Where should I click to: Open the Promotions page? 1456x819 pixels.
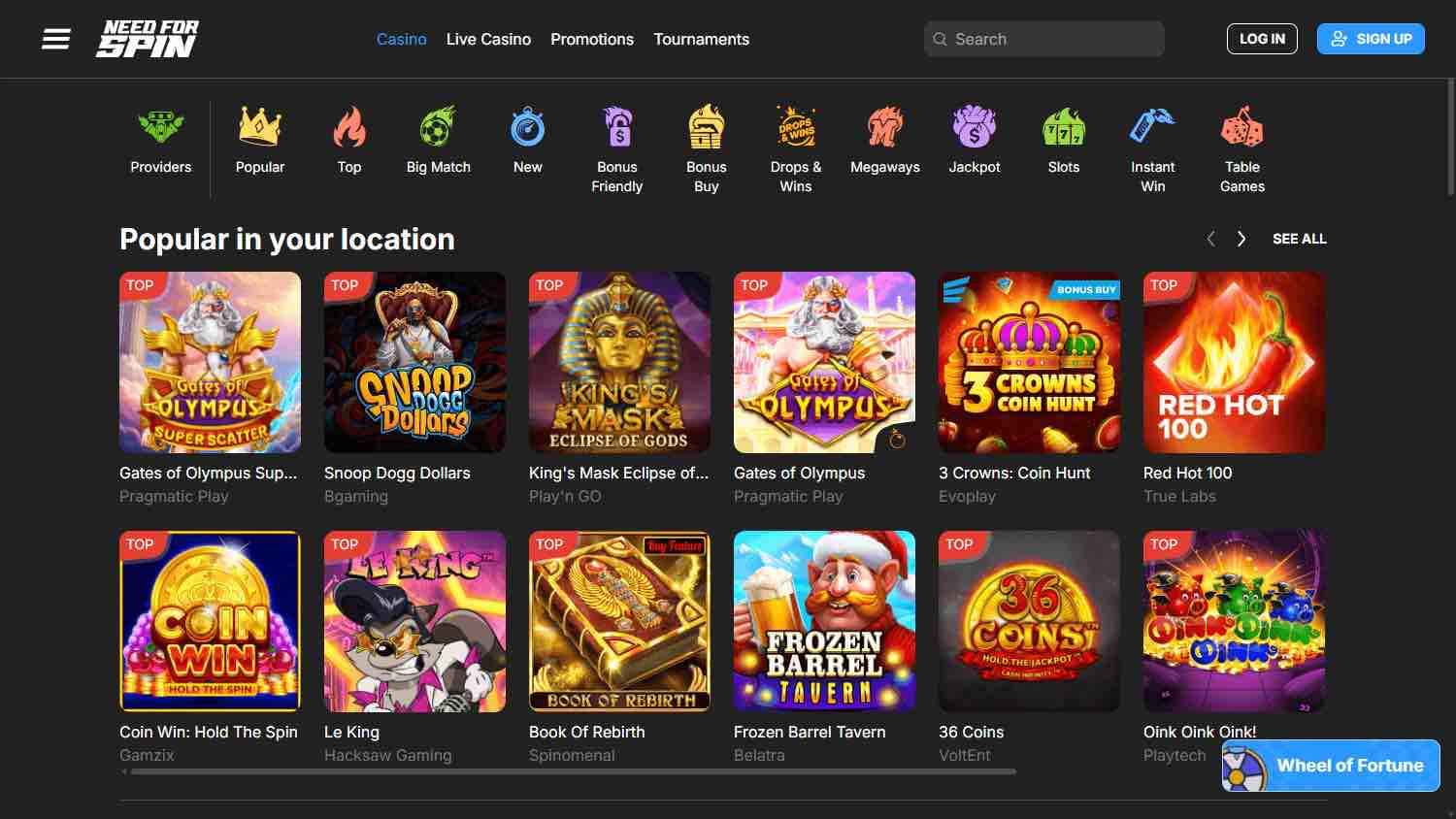point(592,39)
